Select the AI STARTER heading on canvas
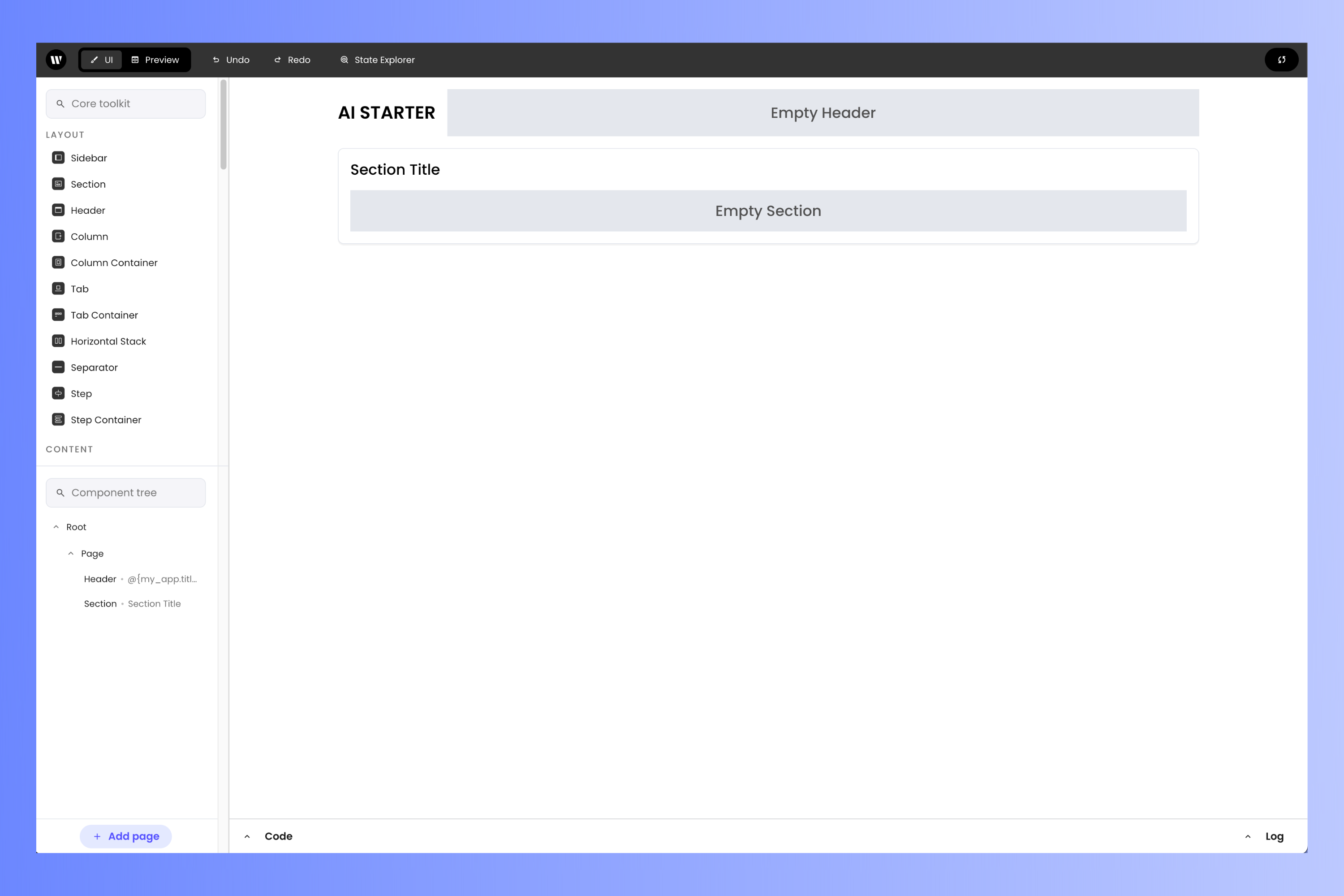Image resolution: width=1344 pixels, height=896 pixels. pyautogui.click(x=387, y=112)
